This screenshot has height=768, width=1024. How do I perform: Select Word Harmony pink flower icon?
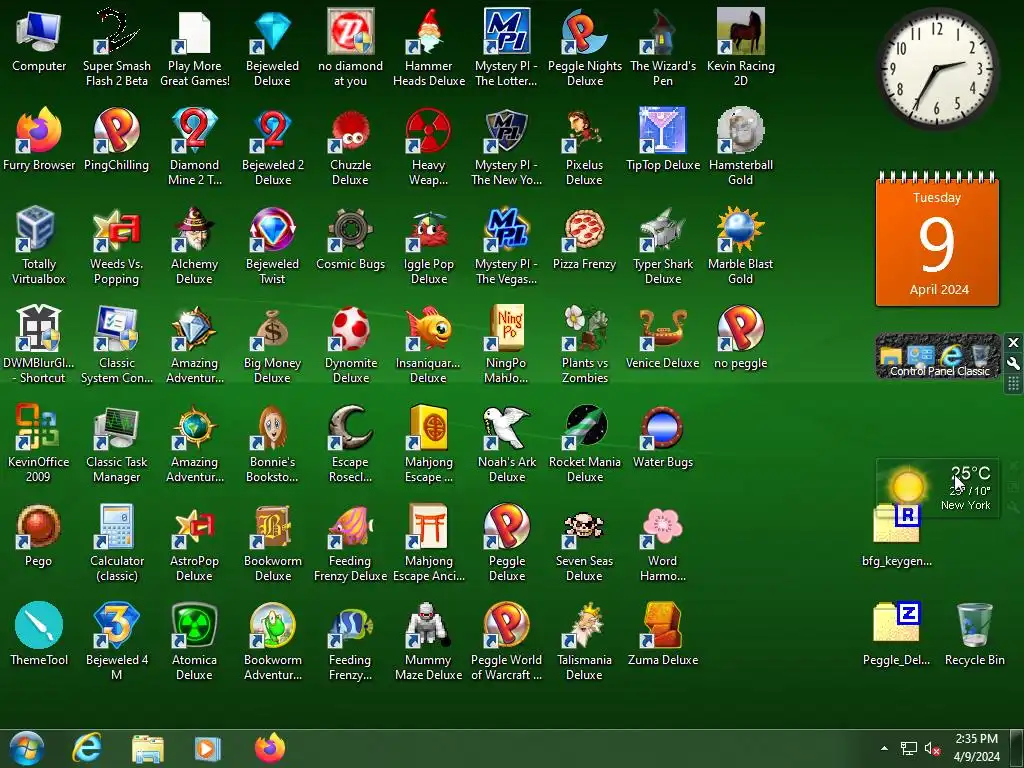point(663,527)
